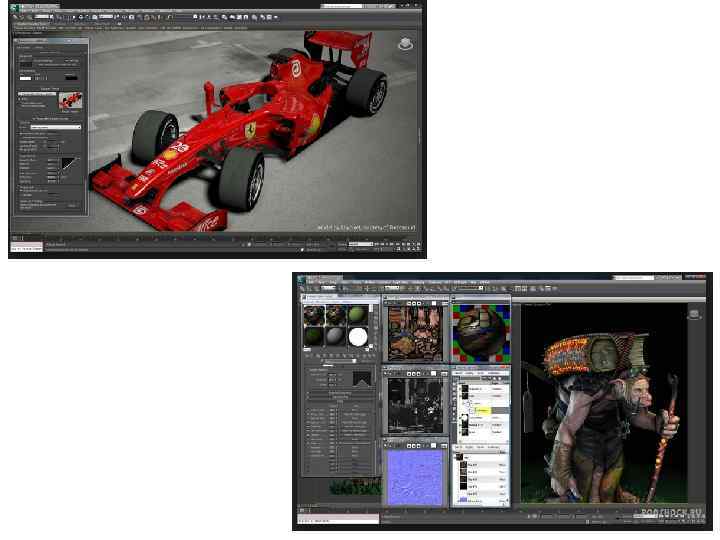Open the wide dropdown in the left dialog
This screenshot has width=720, height=540.
coord(56,127)
